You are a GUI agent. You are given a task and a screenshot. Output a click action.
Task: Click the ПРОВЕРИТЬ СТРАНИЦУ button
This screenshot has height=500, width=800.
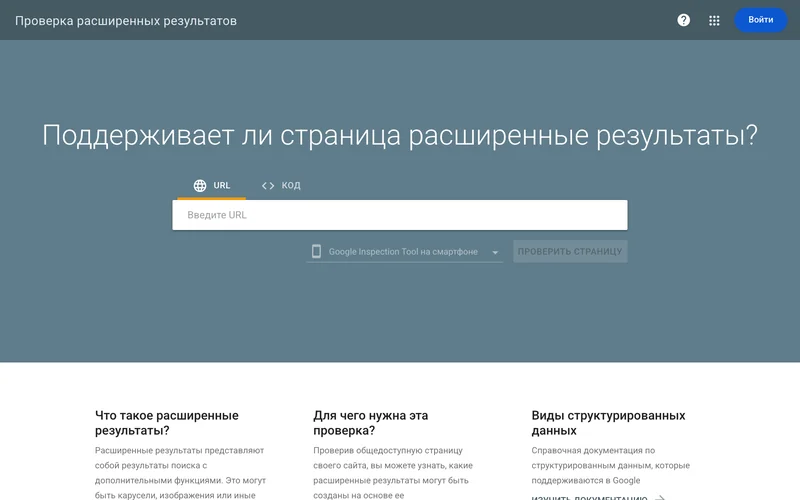570,252
